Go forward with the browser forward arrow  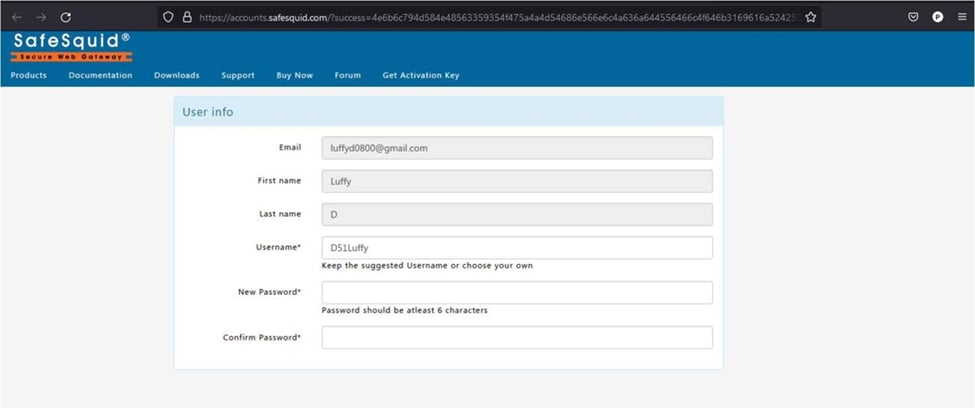(41, 17)
